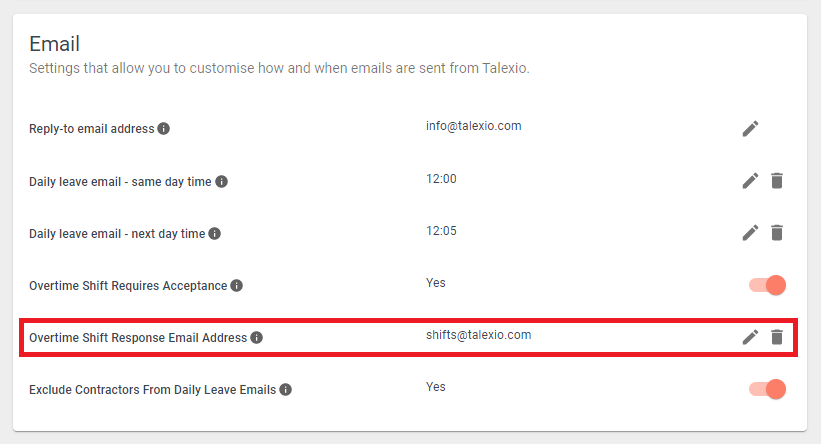Edit Daily leave email next day time

click(750, 232)
